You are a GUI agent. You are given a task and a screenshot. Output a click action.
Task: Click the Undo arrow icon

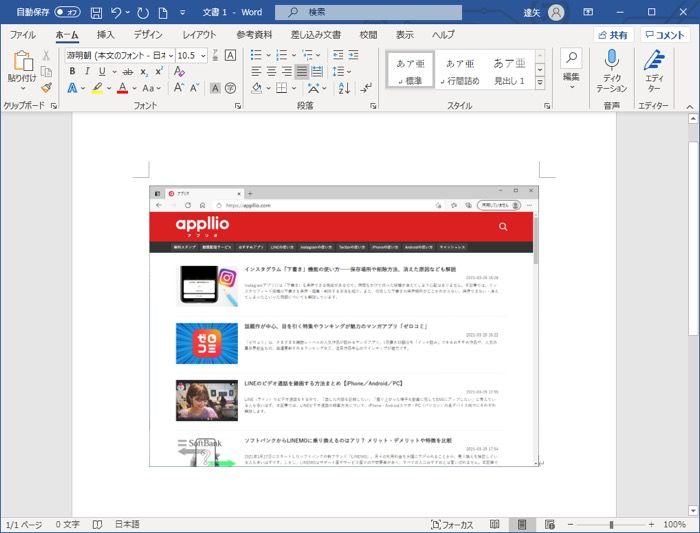[116, 12]
